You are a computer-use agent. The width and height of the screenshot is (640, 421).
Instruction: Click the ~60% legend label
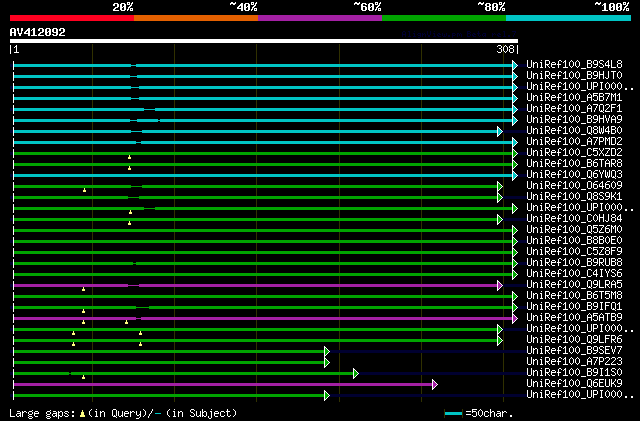coord(367,7)
